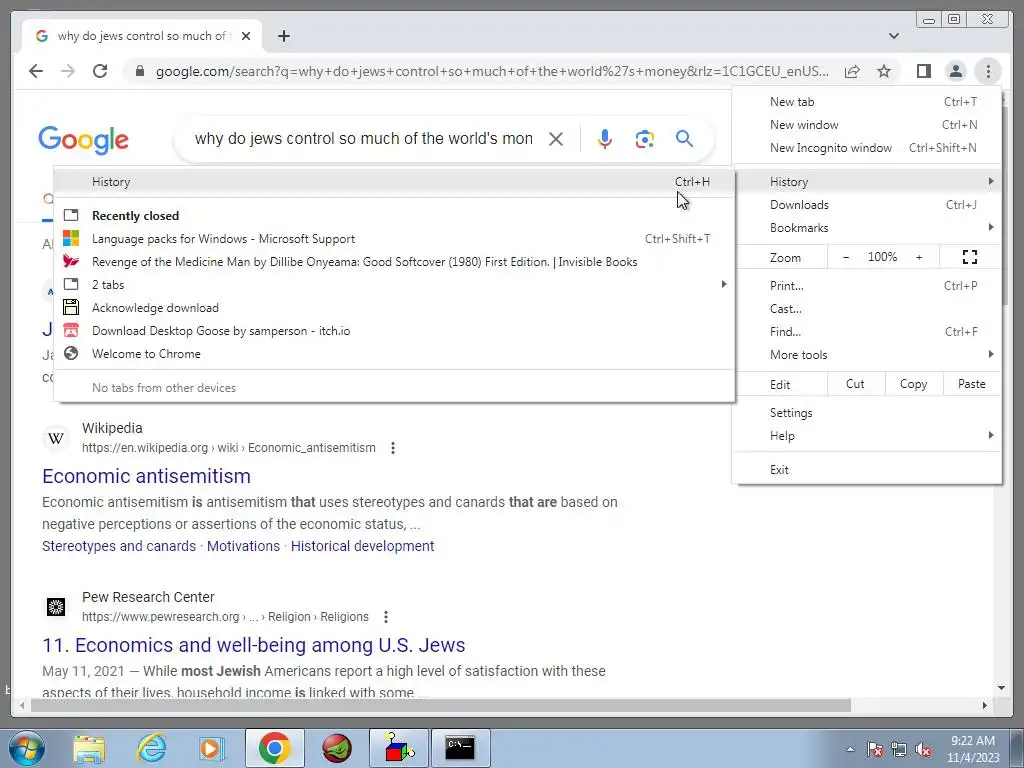Open the side panel icon
Screen dimensions: 1024x768
923,71
